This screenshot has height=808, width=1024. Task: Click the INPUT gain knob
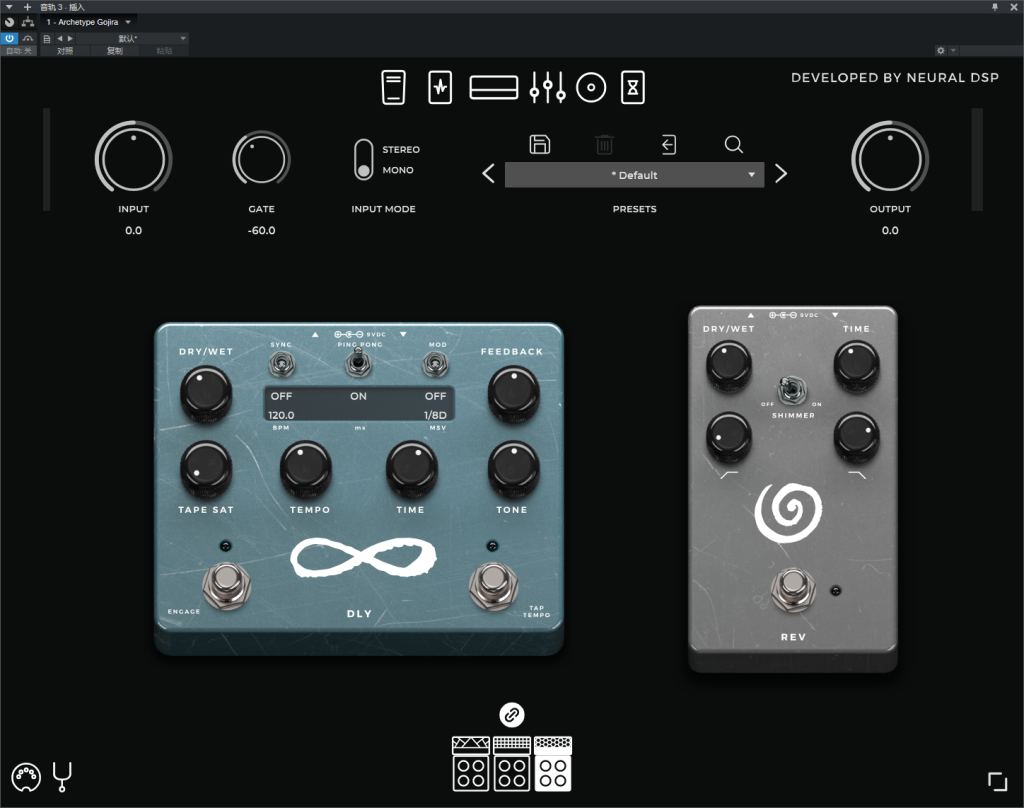pyautogui.click(x=133, y=158)
